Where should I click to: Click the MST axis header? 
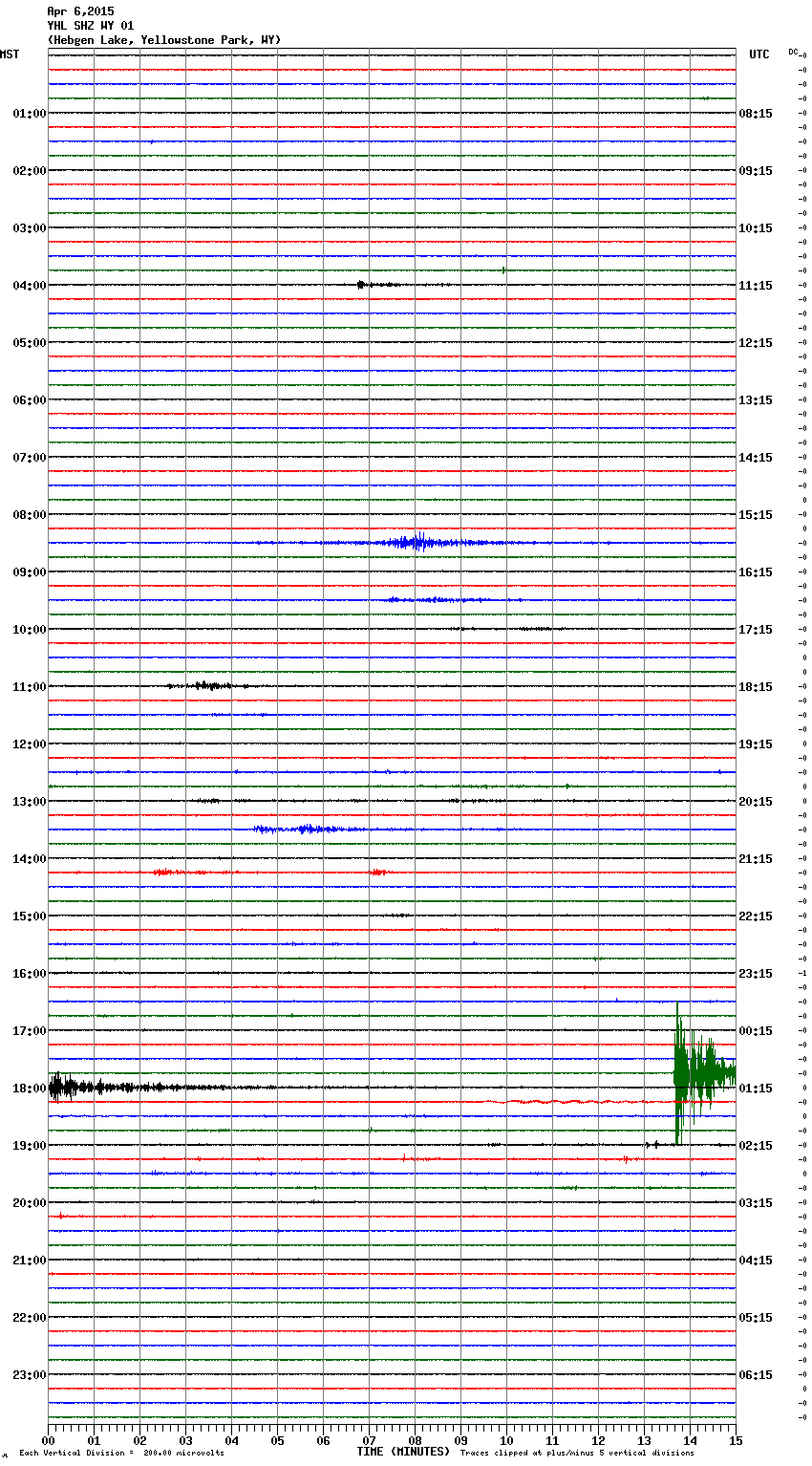[x=10, y=54]
